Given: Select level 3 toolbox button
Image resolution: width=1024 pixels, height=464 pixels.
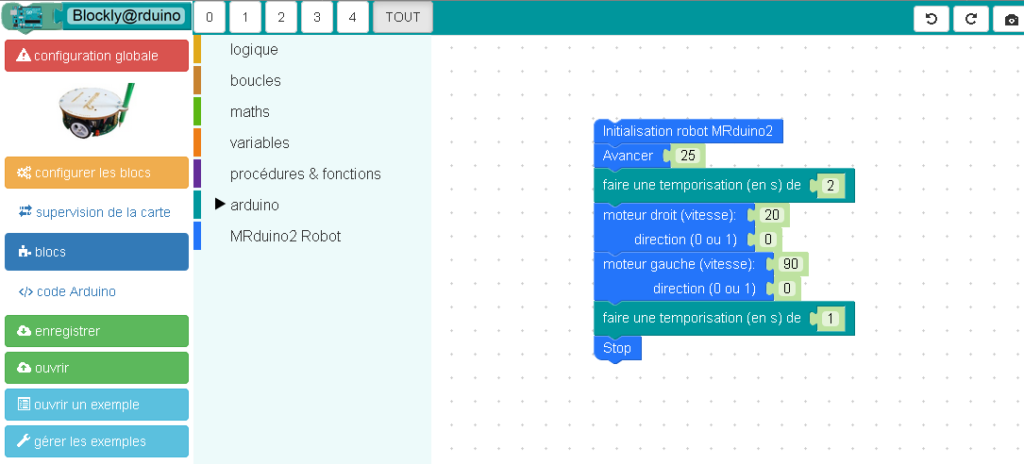Looking at the screenshot, I should (316, 17).
